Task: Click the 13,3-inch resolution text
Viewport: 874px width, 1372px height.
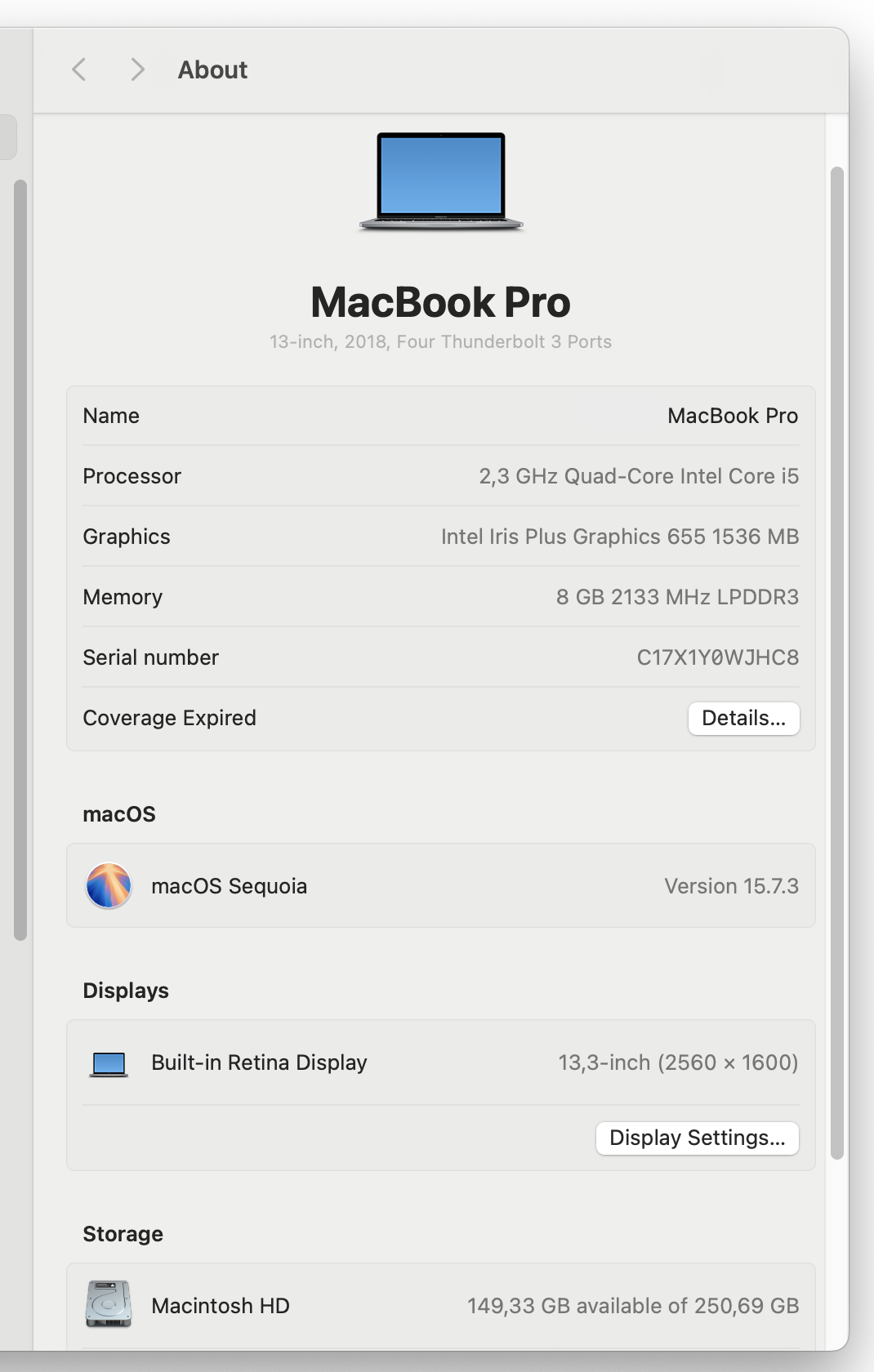Action: pos(678,1062)
